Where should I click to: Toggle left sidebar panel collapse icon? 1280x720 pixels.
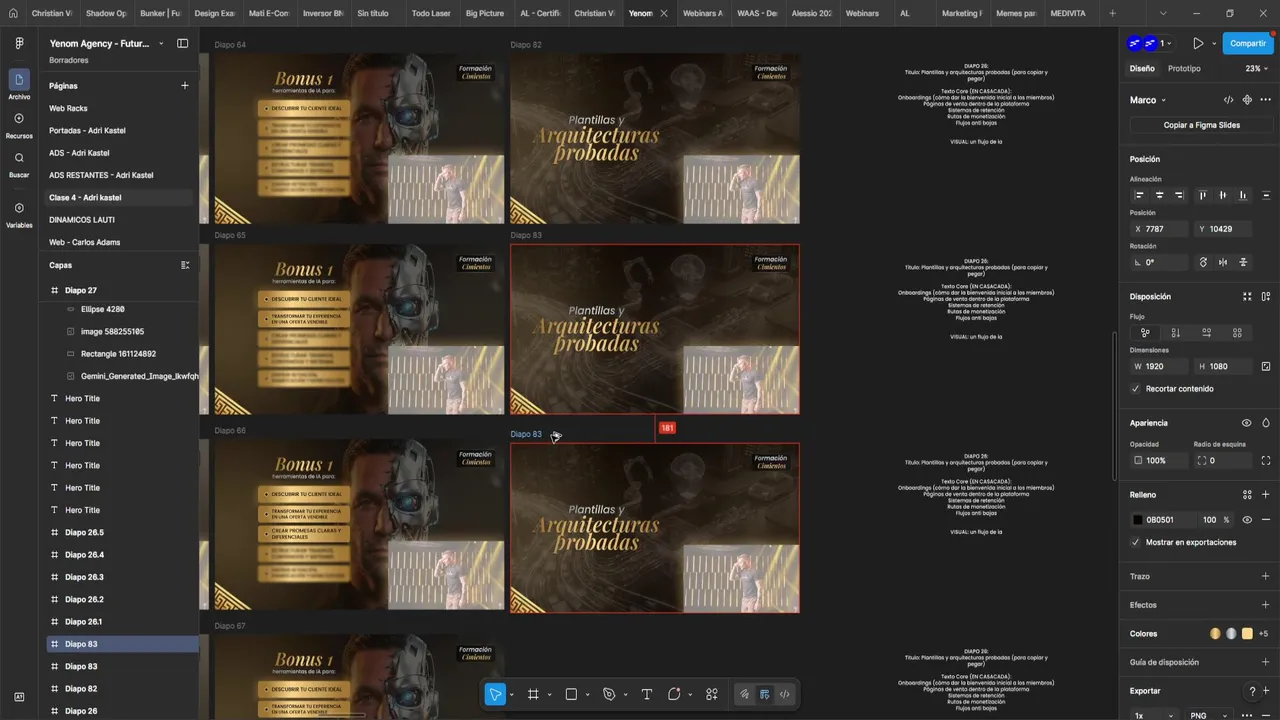182,44
